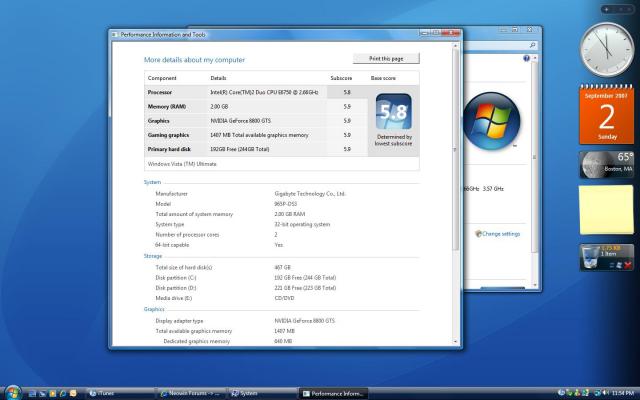Click the plus button to add gadgets
Viewport: 640px width, 400px height.
(607, 9)
